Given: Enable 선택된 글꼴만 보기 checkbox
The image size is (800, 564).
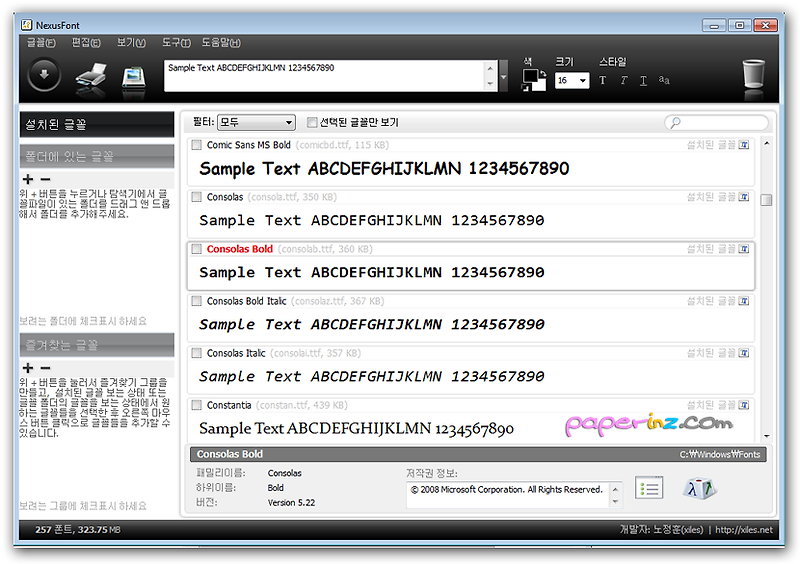Looking at the screenshot, I should (x=312, y=122).
